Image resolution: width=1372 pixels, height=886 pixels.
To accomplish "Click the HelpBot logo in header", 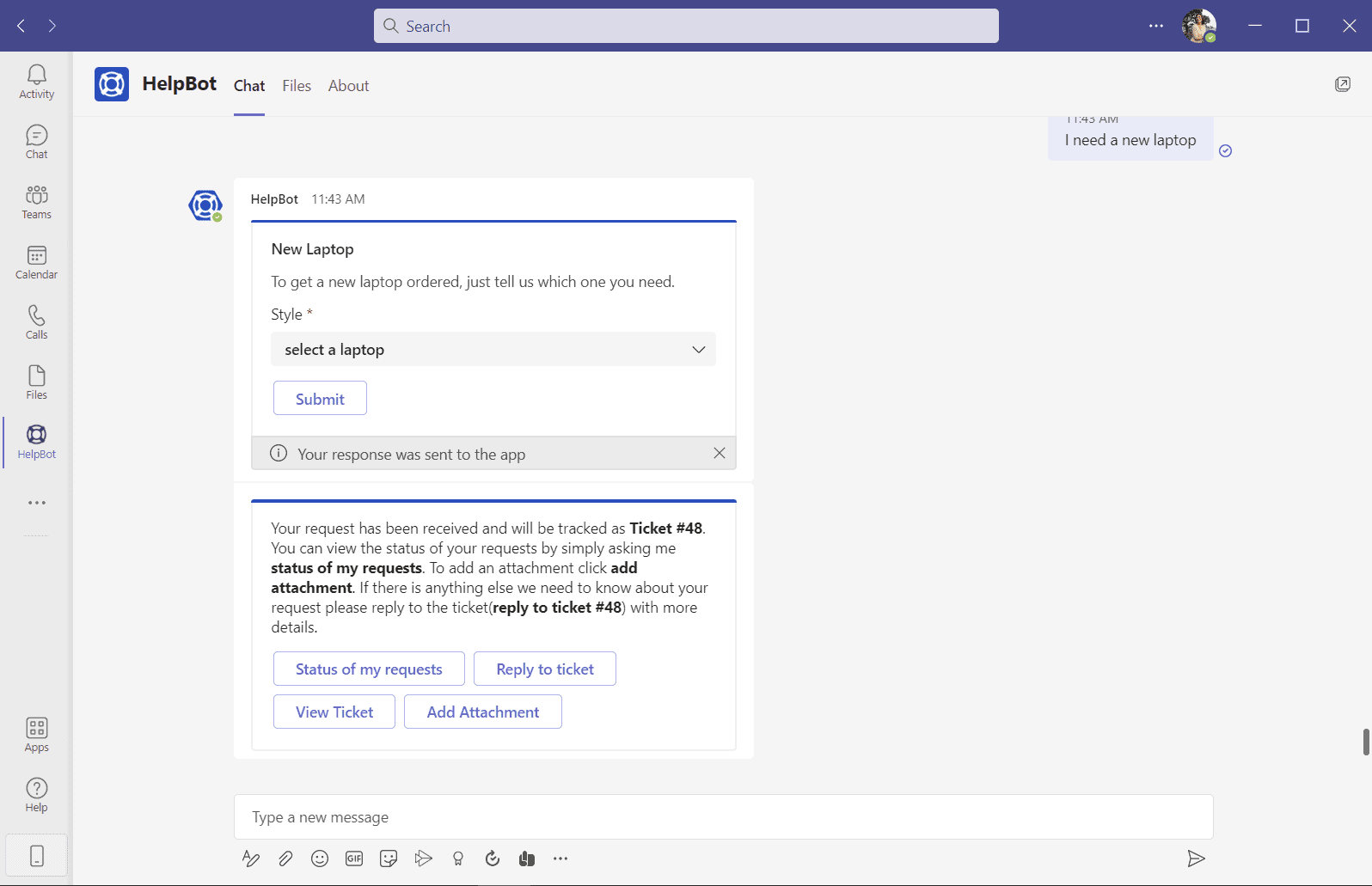I will pyautogui.click(x=112, y=84).
